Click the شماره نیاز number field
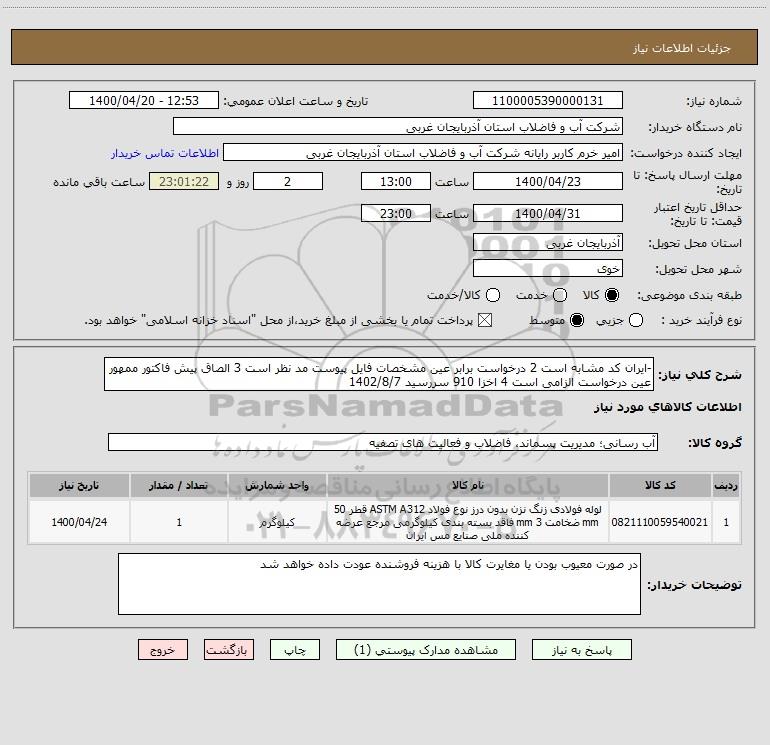The image size is (770, 745). (x=548, y=101)
